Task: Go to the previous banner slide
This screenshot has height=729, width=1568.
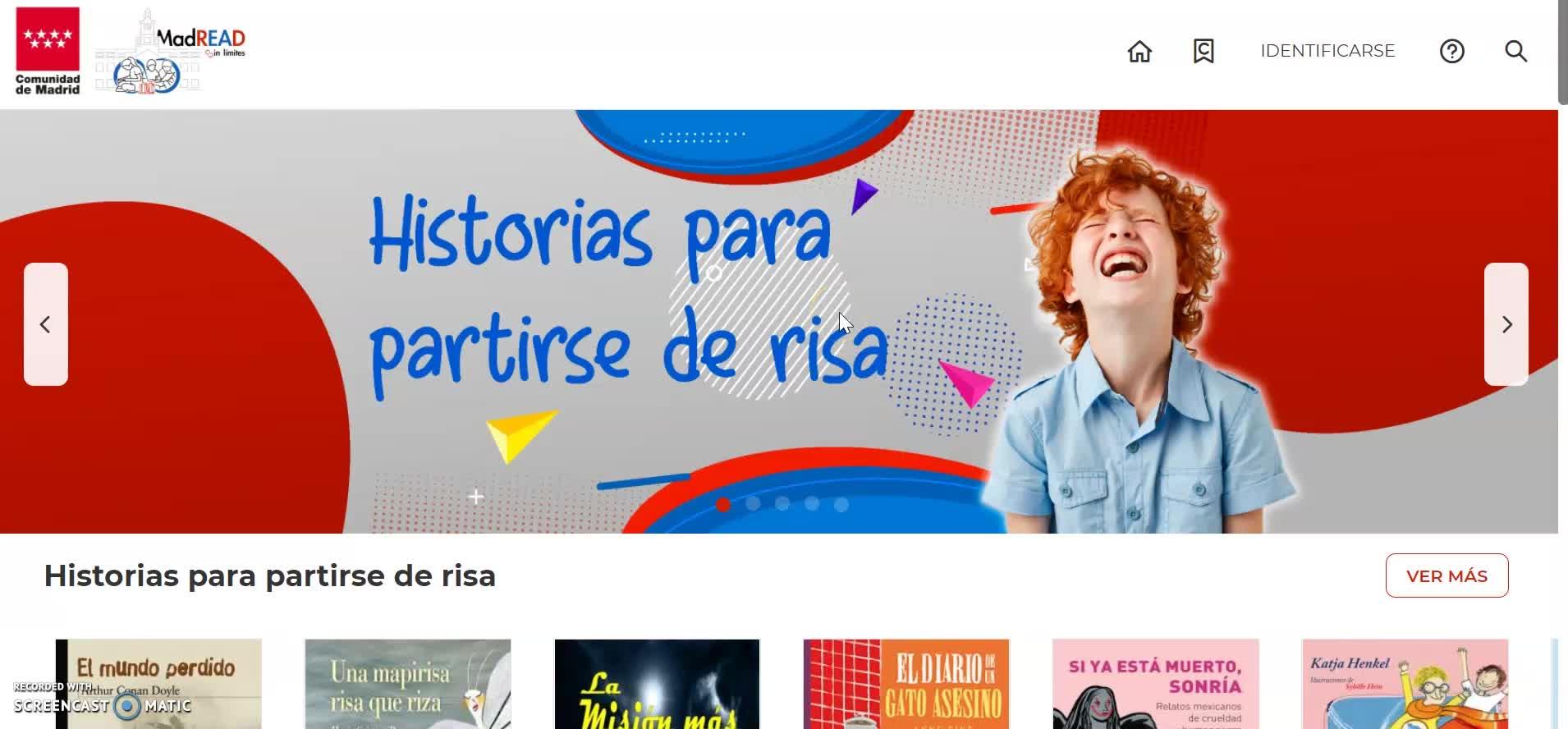Action: [x=46, y=324]
